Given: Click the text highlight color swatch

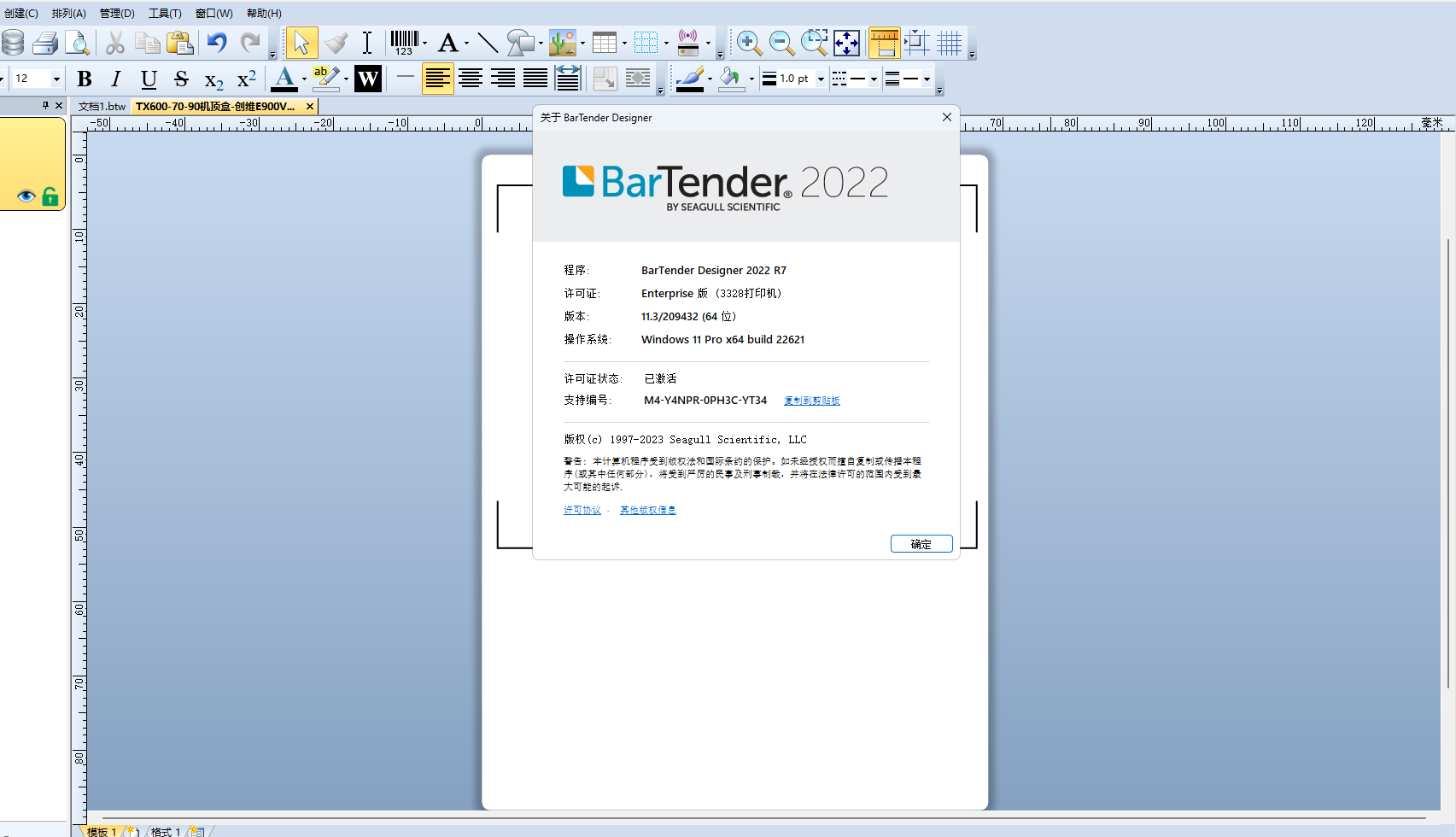Looking at the screenshot, I should pyautogui.click(x=326, y=79).
